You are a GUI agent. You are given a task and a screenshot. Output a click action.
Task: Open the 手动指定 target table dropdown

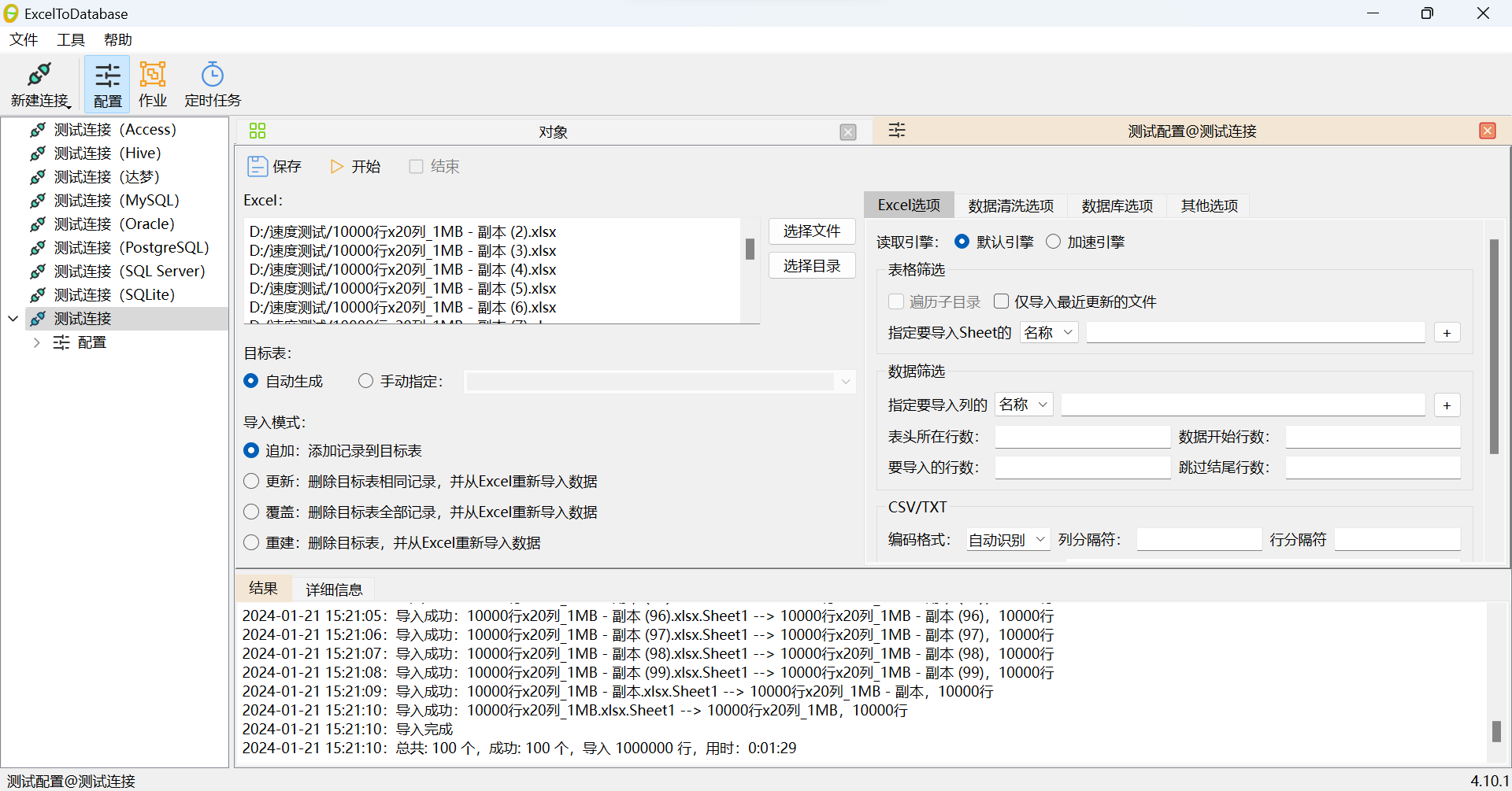(845, 381)
